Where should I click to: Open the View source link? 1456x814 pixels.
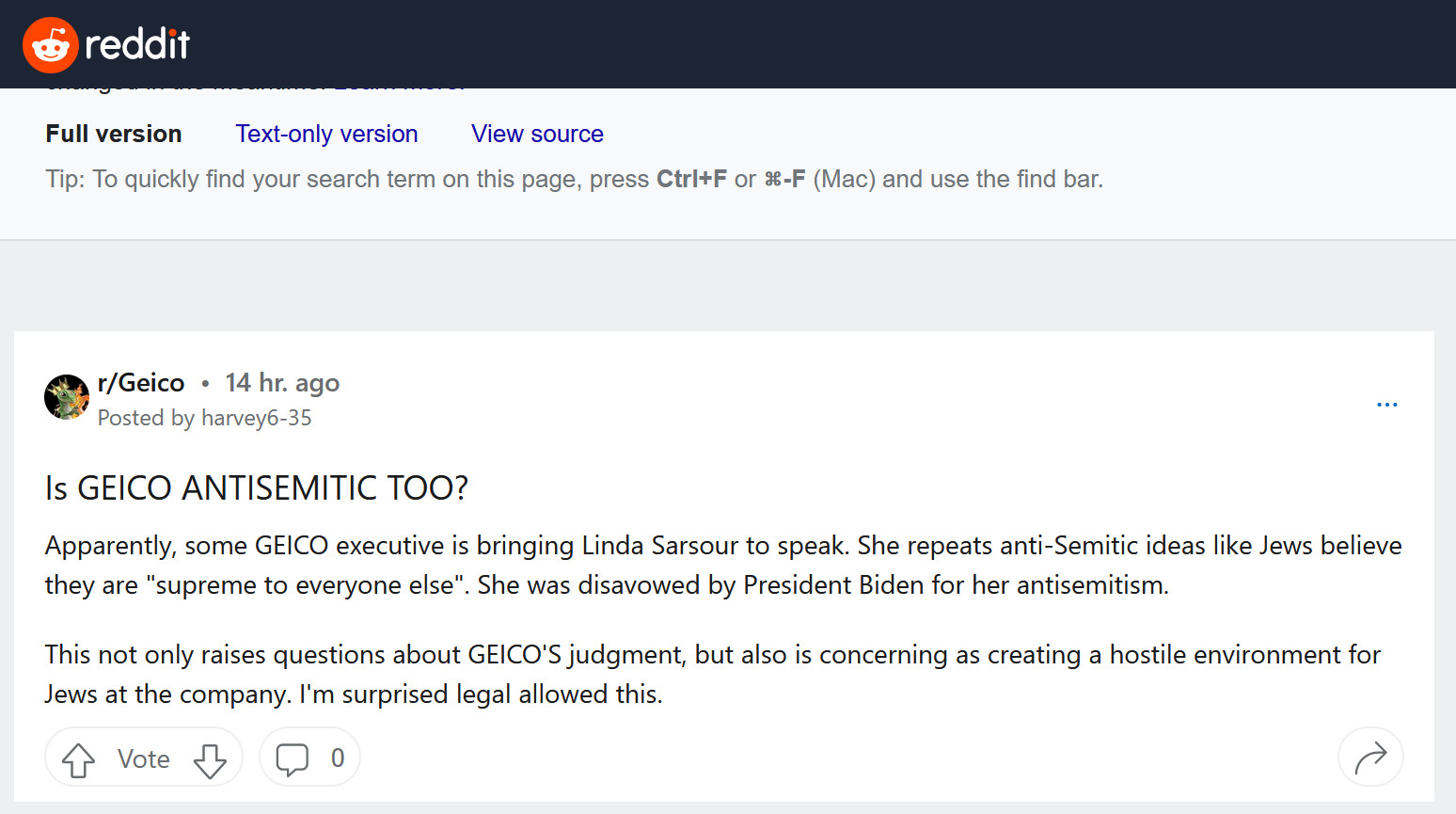click(x=537, y=134)
